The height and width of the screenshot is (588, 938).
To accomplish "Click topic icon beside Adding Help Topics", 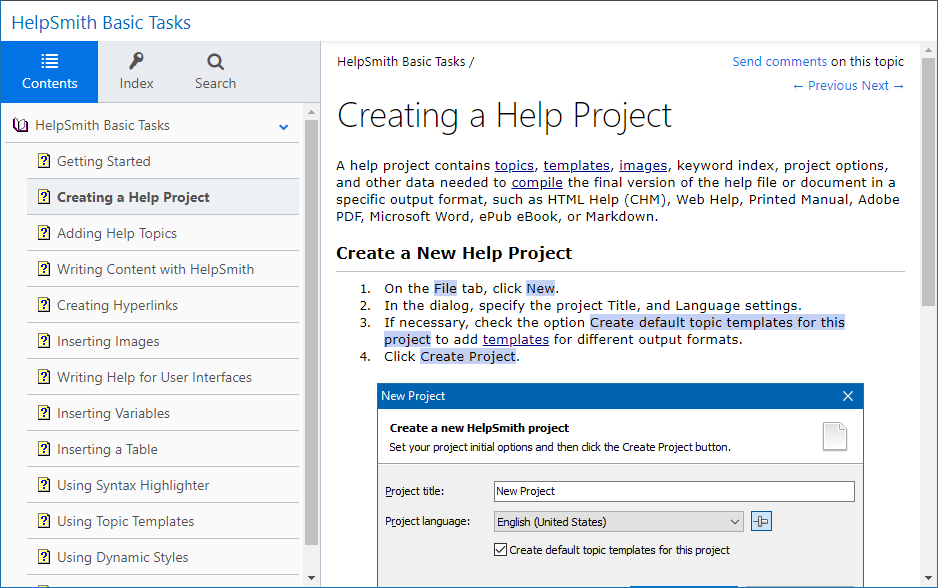I will [44, 232].
